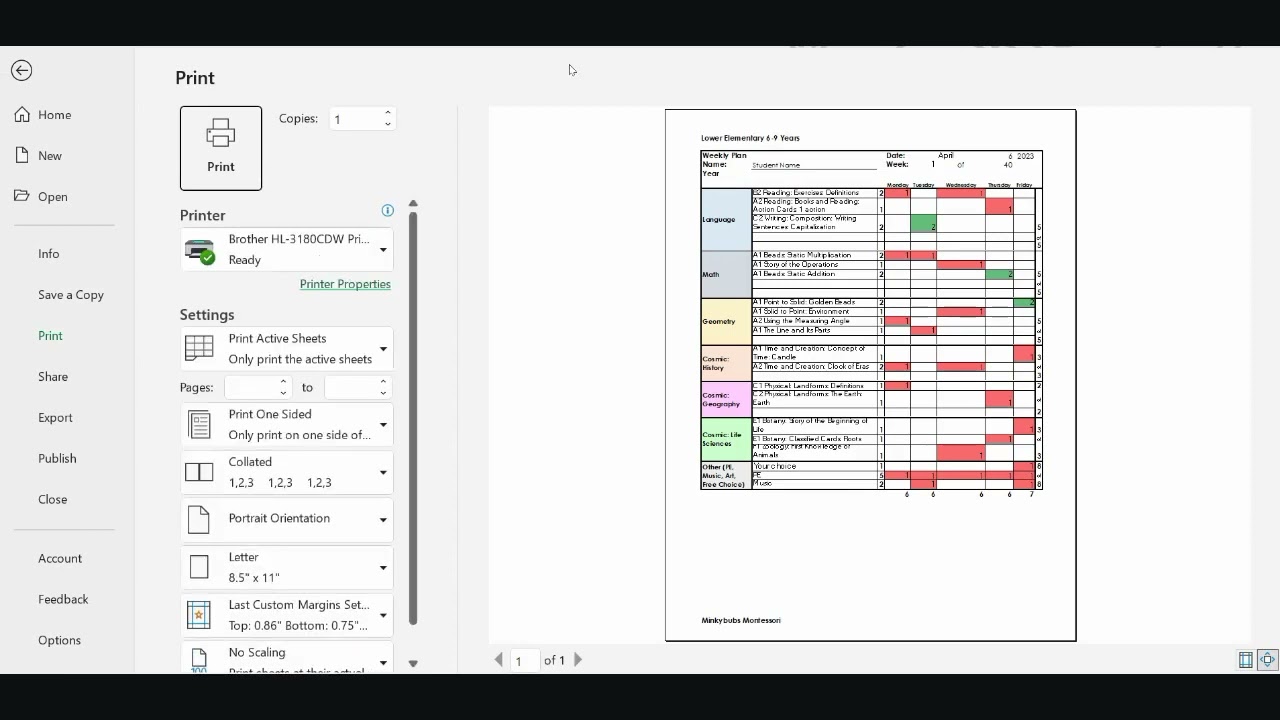Open the Feedback page
Image resolution: width=1280 pixels, height=720 pixels.
(x=63, y=599)
